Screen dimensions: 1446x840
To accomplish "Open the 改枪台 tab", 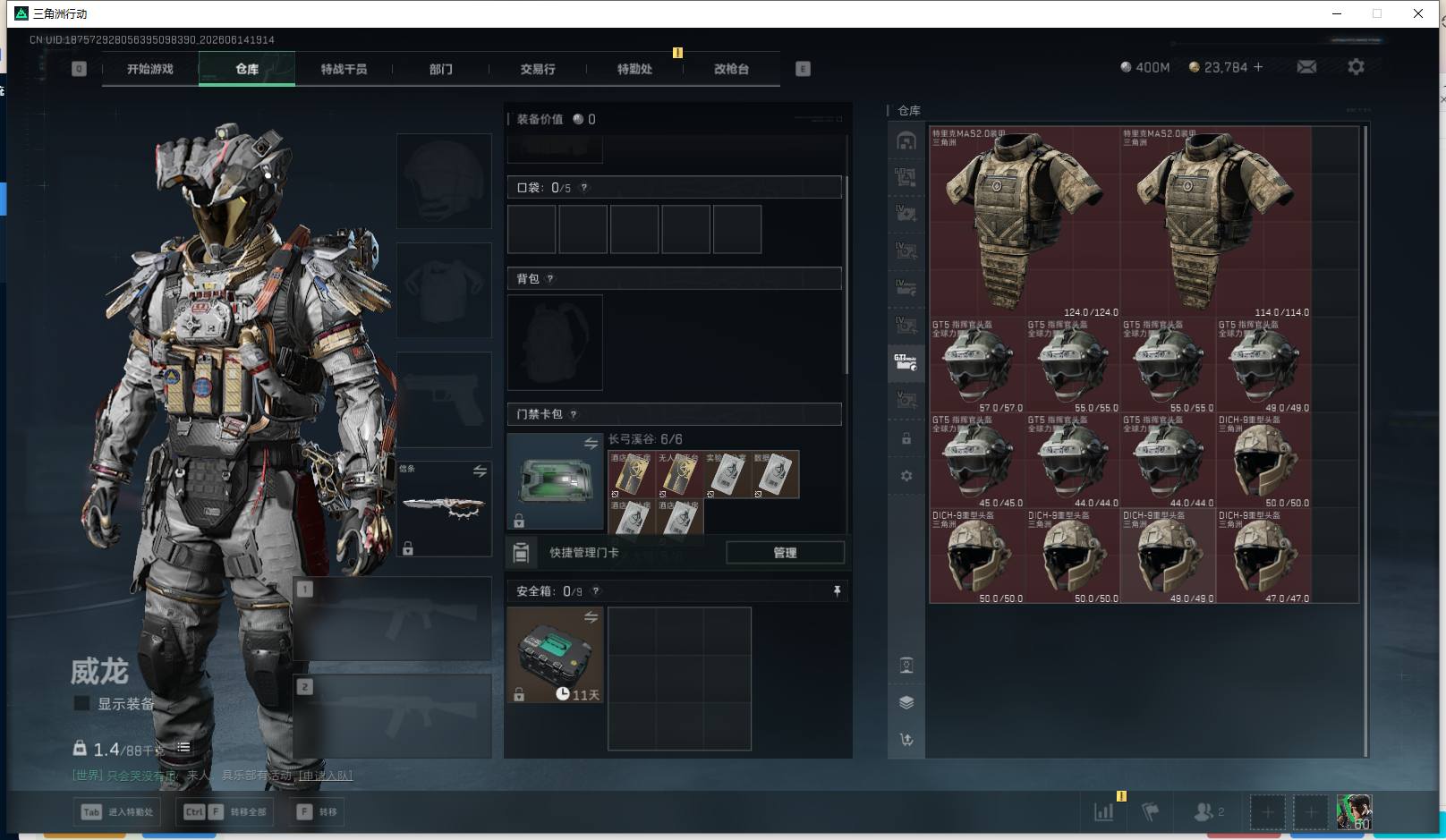I will click(731, 69).
